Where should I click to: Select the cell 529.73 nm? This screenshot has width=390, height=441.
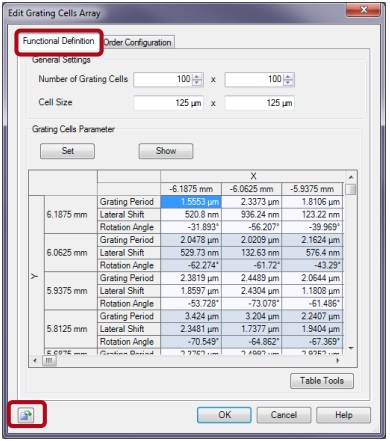click(x=191, y=253)
